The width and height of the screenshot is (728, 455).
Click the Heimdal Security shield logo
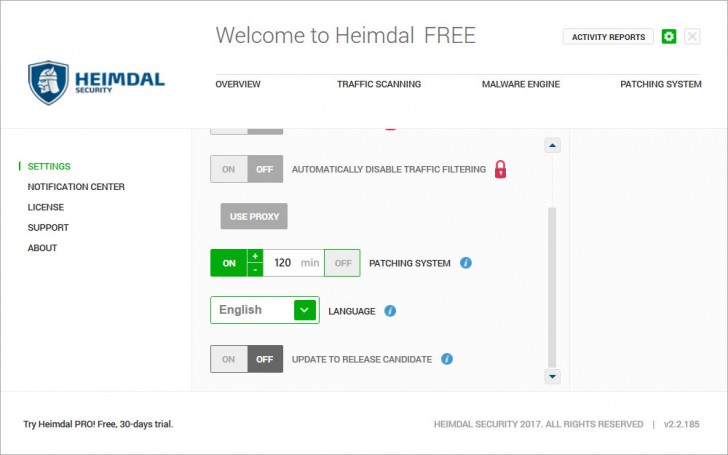pos(48,83)
